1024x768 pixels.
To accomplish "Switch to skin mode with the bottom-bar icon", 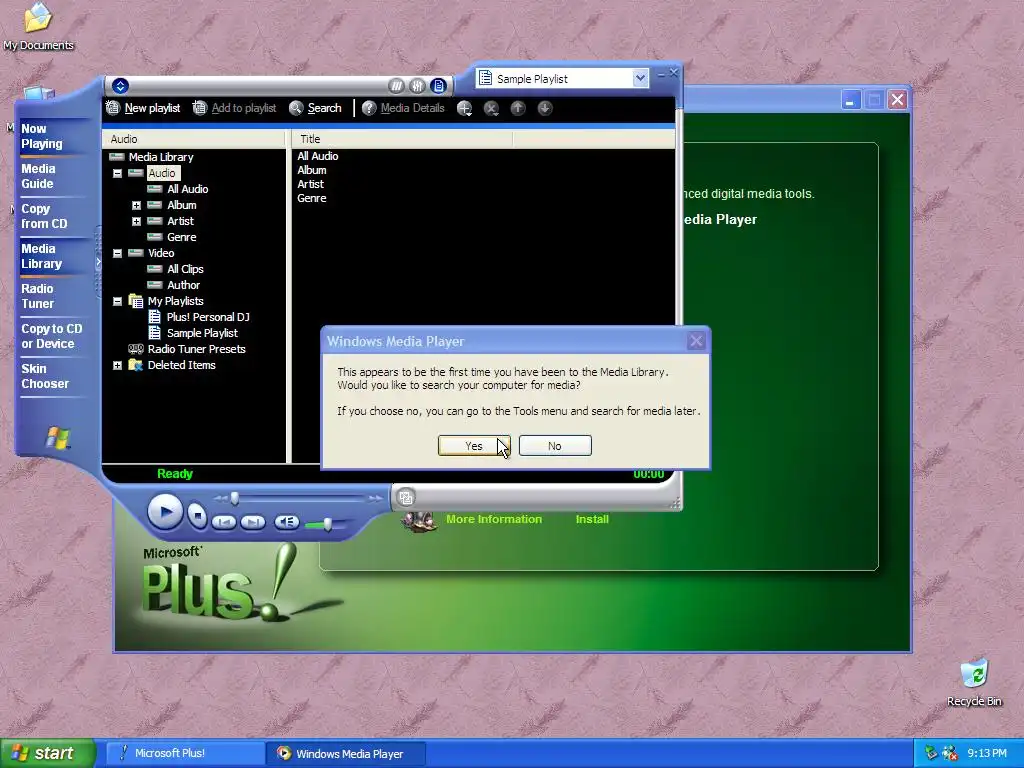I will coord(406,498).
